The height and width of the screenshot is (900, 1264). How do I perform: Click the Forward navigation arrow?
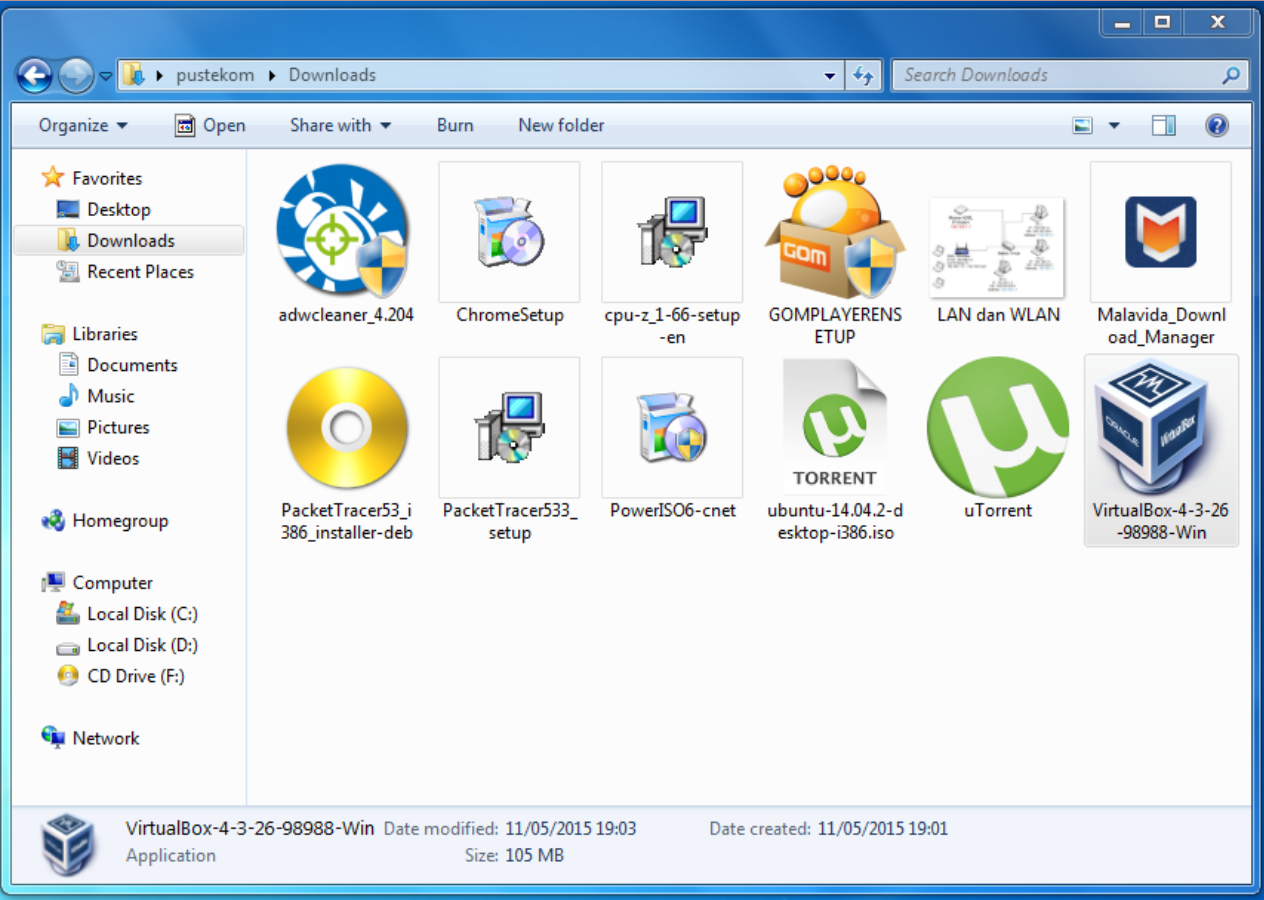(76, 75)
